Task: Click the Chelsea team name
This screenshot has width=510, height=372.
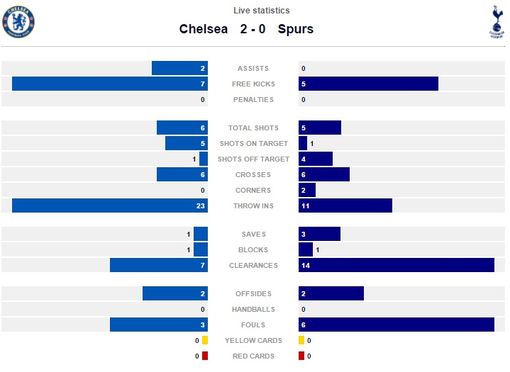Action: [203, 29]
